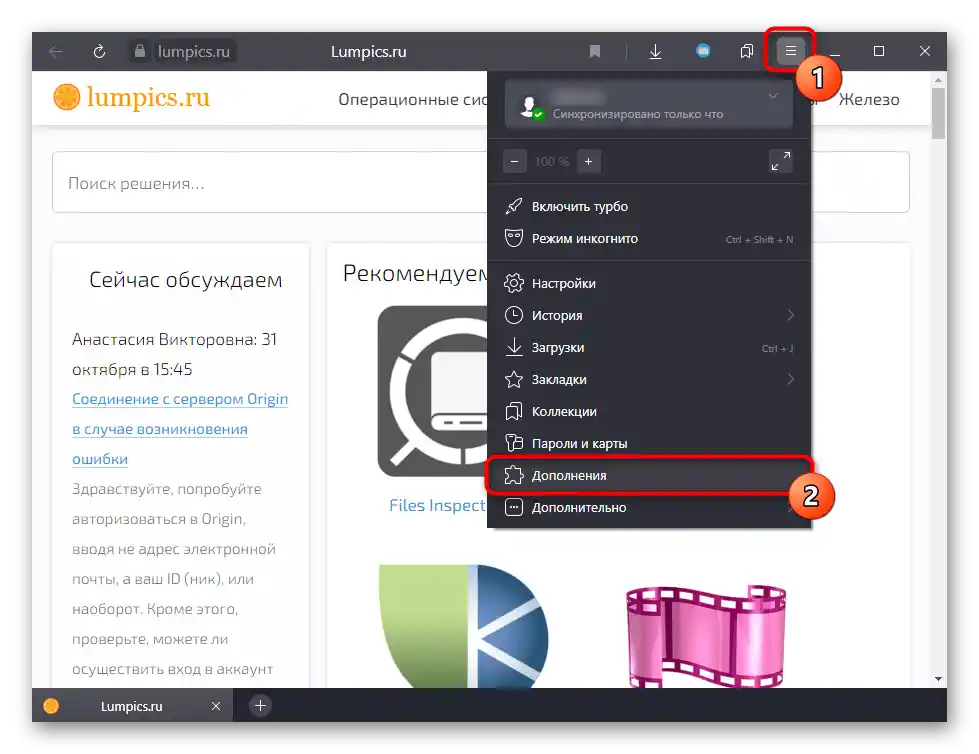Bookmark this page with the bookmark icon
The image size is (979, 754).
595,51
